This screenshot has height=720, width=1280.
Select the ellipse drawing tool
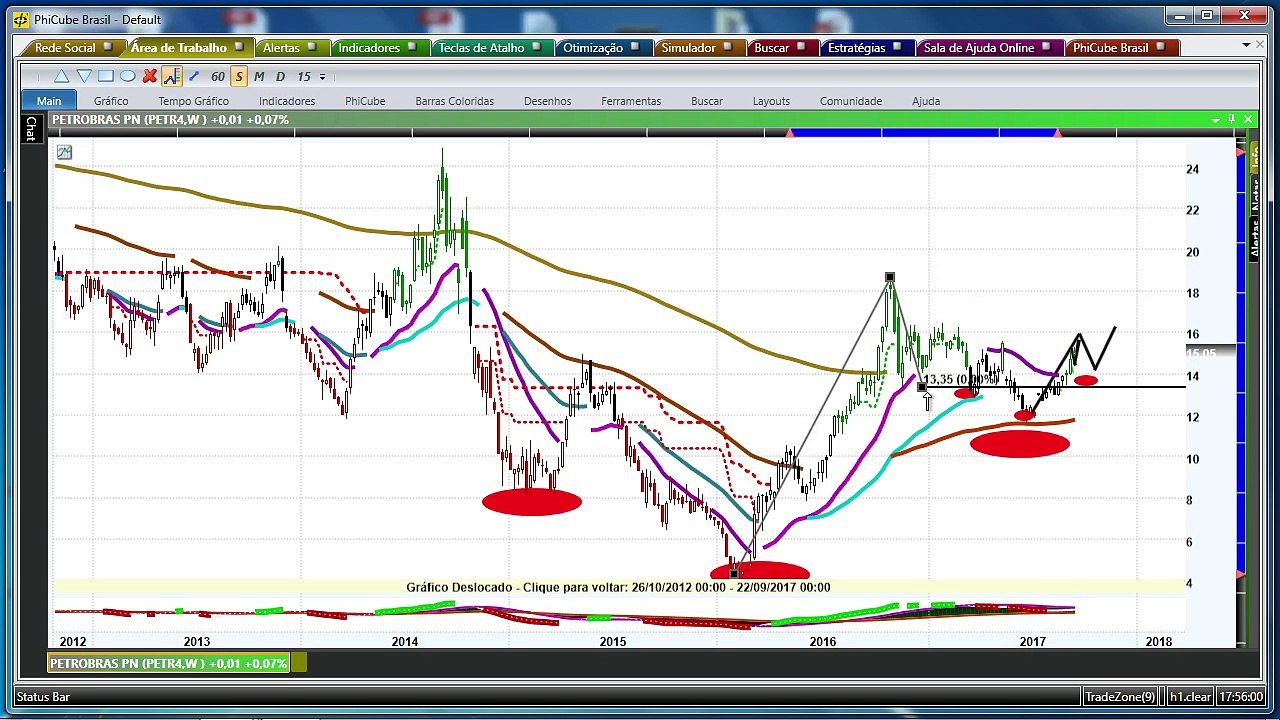tap(128, 76)
